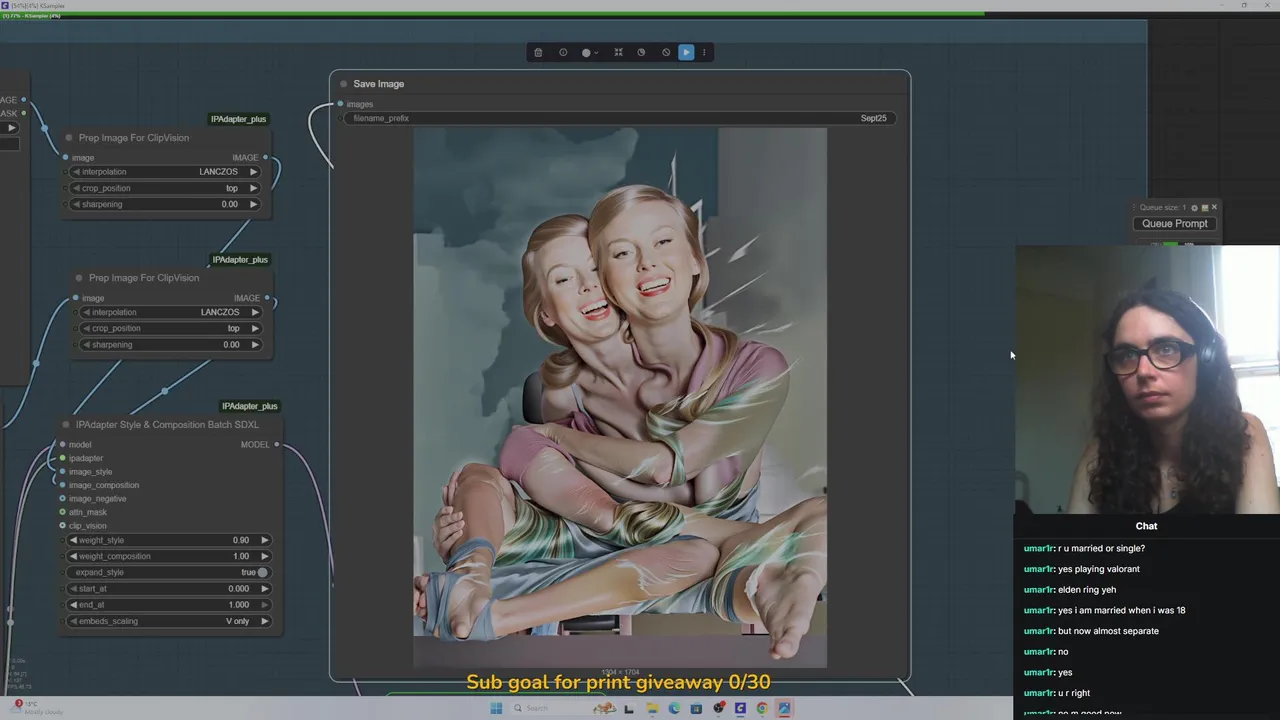Click left arrow of upper interpolation widget
This screenshot has width=1280, height=720.
point(76,172)
